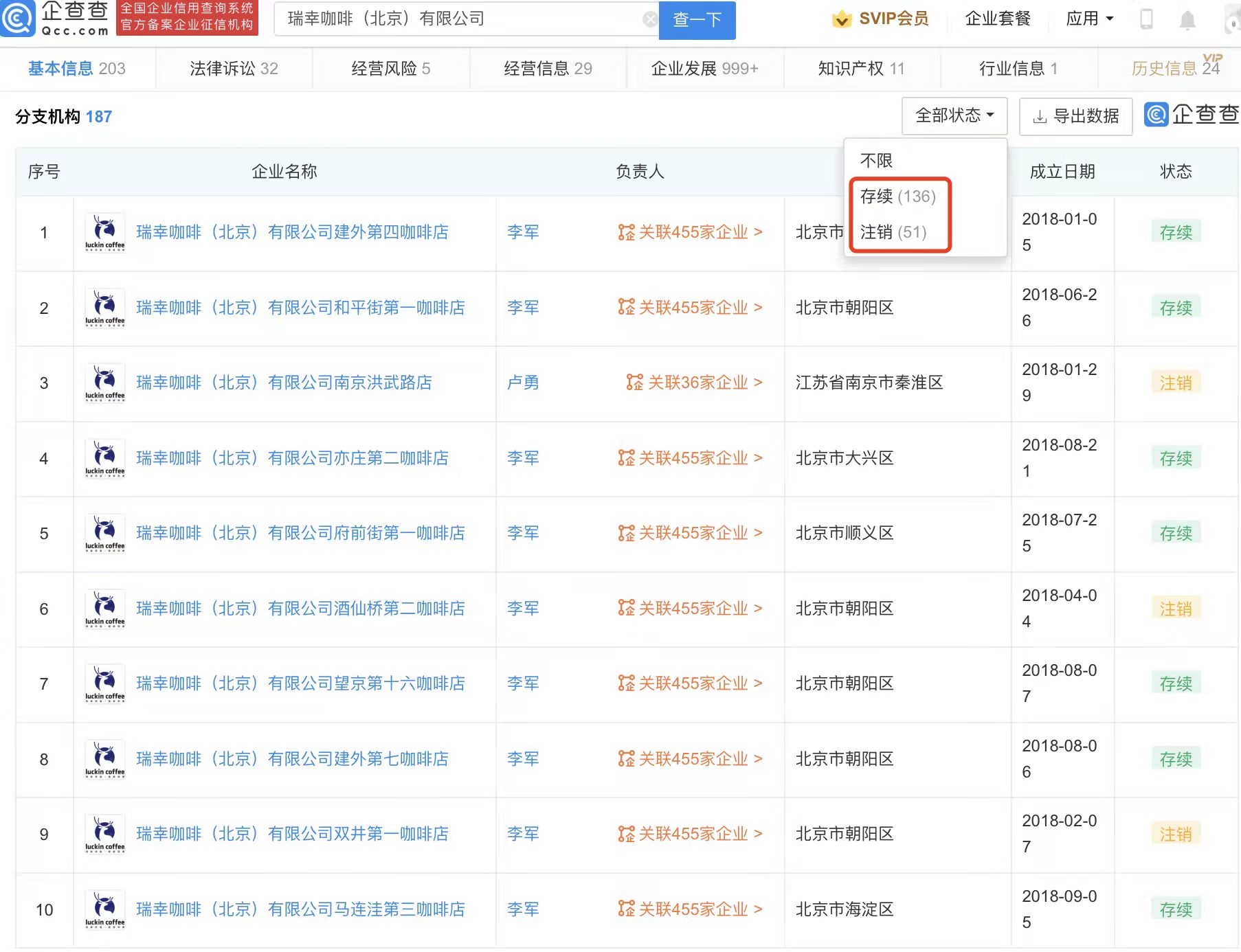Viewport: 1241px width, 952px height.
Task: Open notifications bell icon
Action: pos(1187,20)
